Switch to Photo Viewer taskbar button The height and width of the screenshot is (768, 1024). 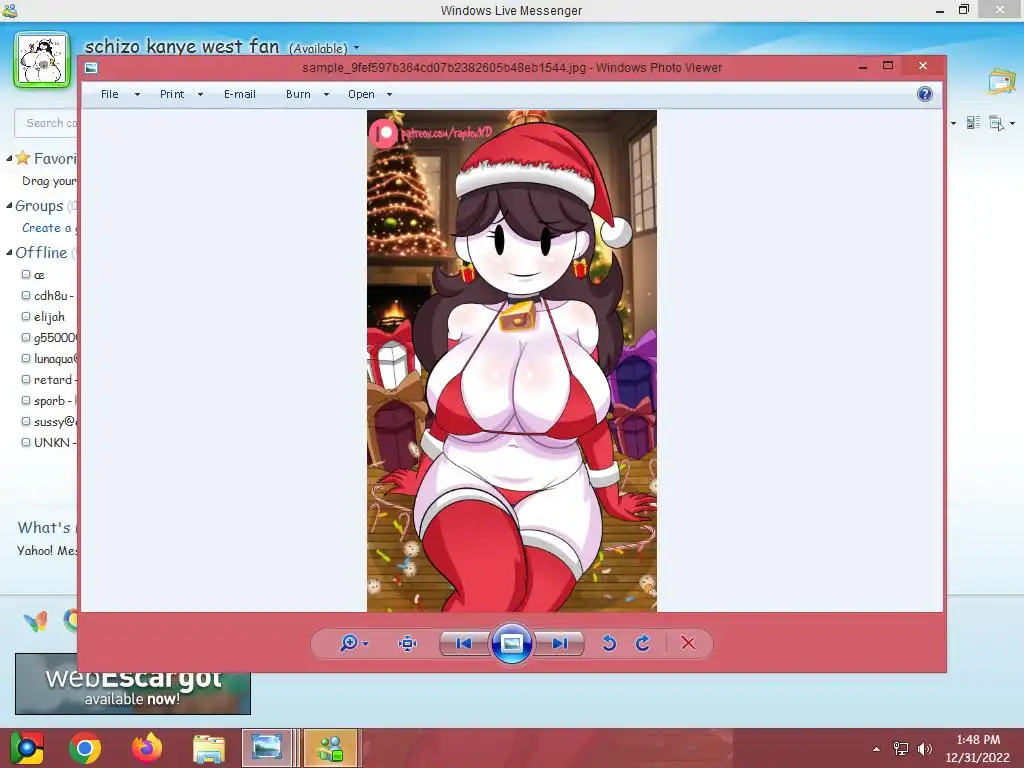coord(267,748)
